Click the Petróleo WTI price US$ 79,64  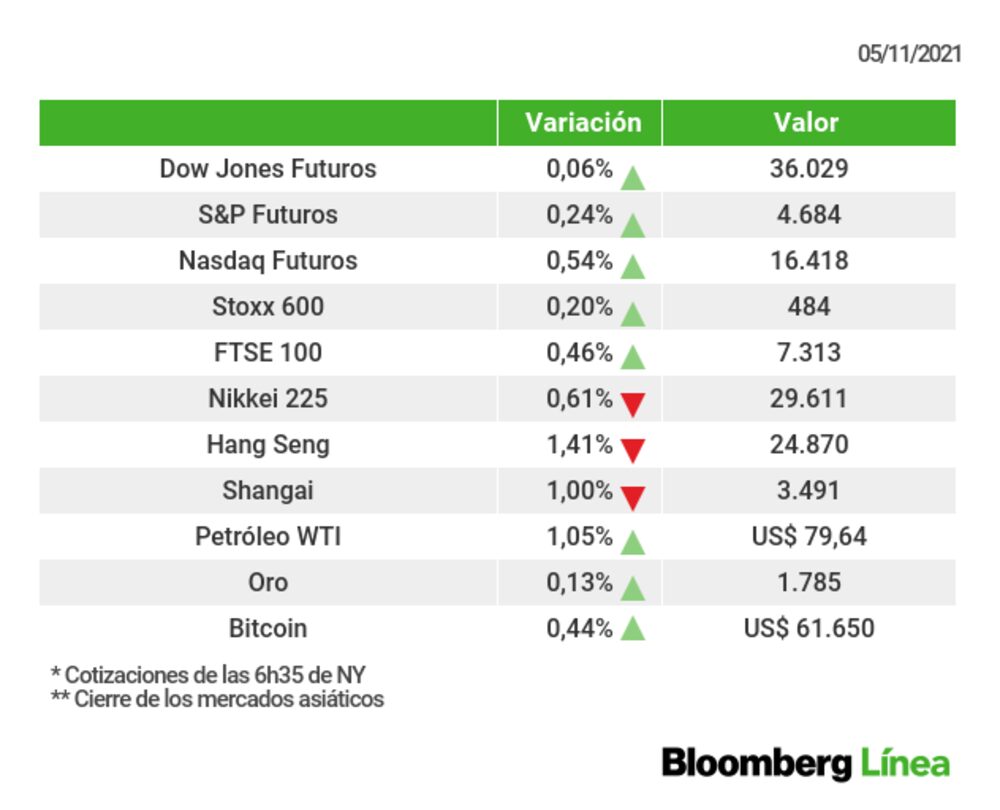(808, 537)
